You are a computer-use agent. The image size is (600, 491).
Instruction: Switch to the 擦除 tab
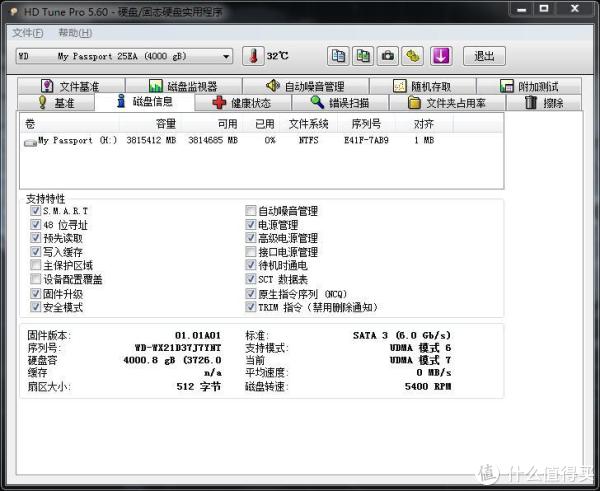[544, 103]
